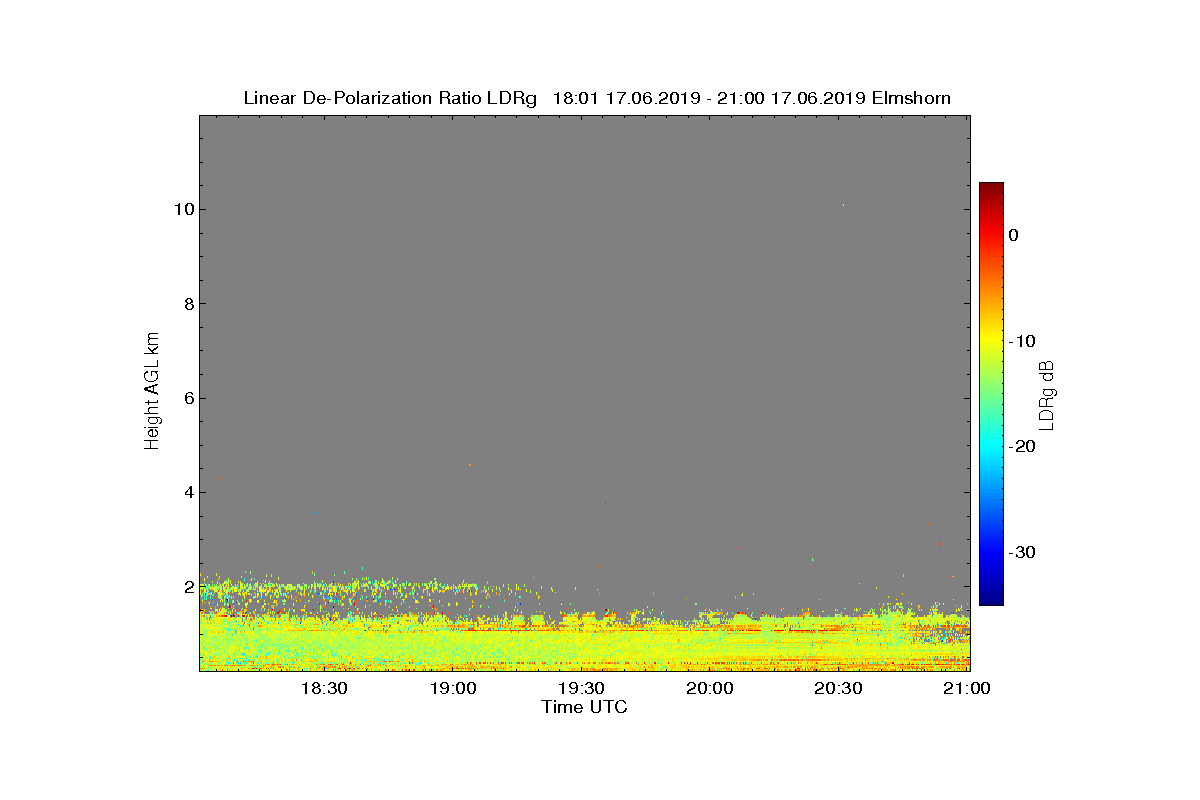Click the height tick label 4

[188, 492]
